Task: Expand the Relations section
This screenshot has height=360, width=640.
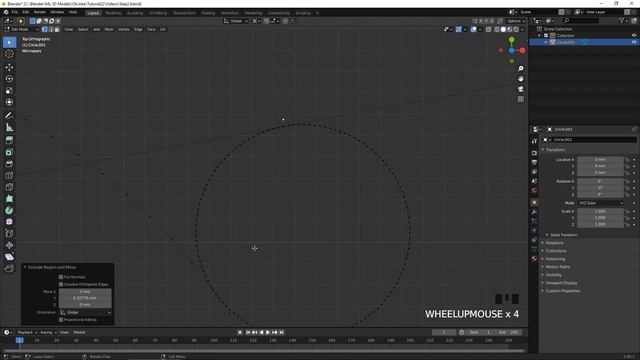Action: click(x=554, y=243)
